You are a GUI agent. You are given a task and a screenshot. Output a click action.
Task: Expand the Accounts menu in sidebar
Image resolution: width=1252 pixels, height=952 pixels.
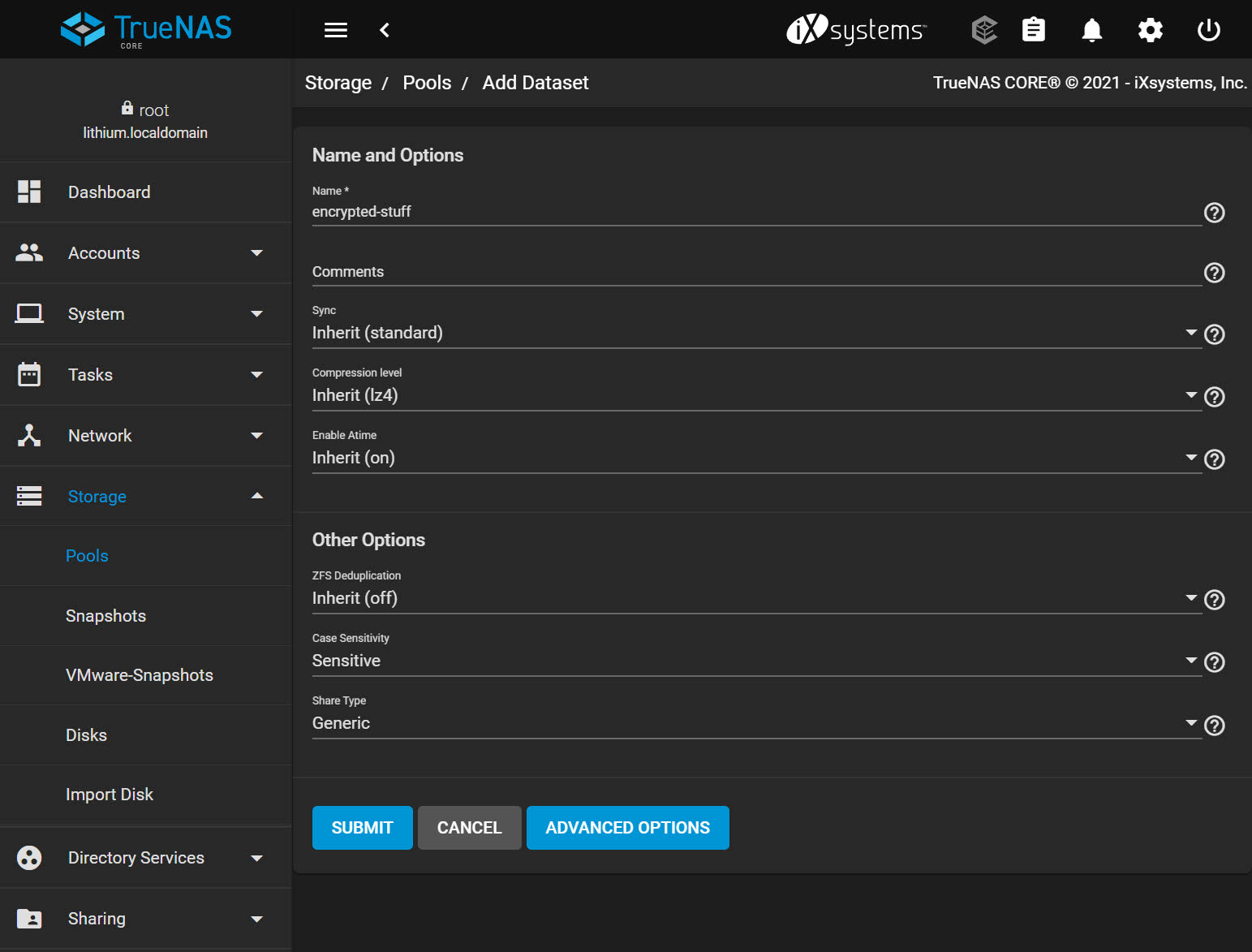[x=146, y=253]
